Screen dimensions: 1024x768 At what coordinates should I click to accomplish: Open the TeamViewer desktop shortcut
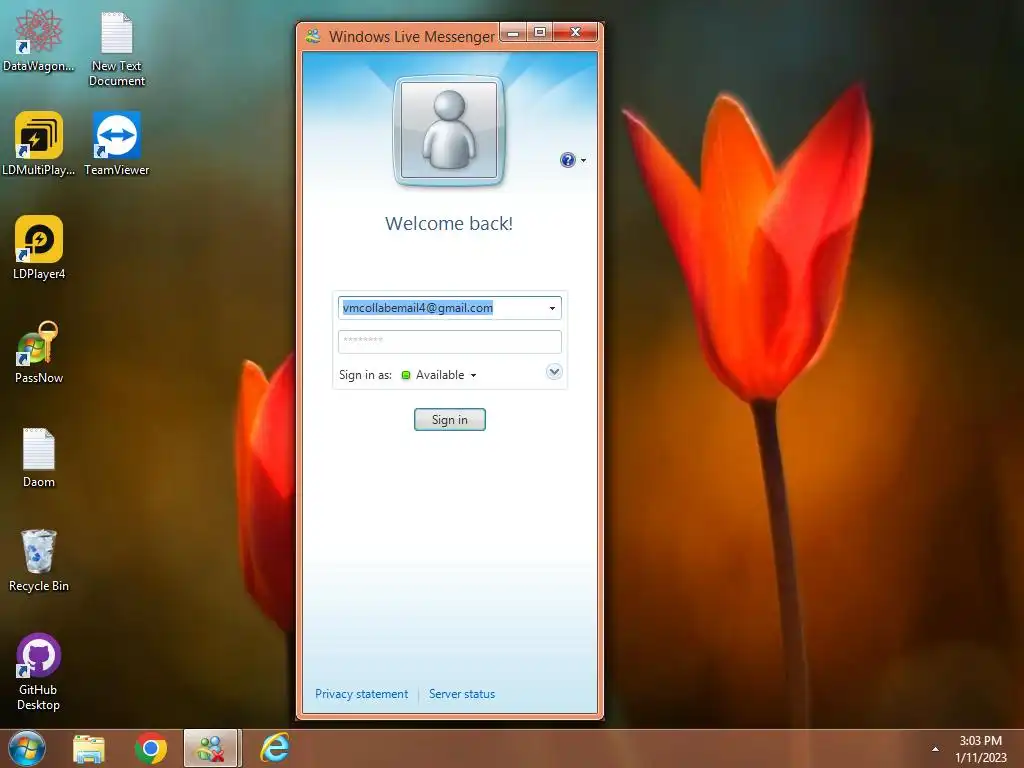pyautogui.click(x=117, y=144)
